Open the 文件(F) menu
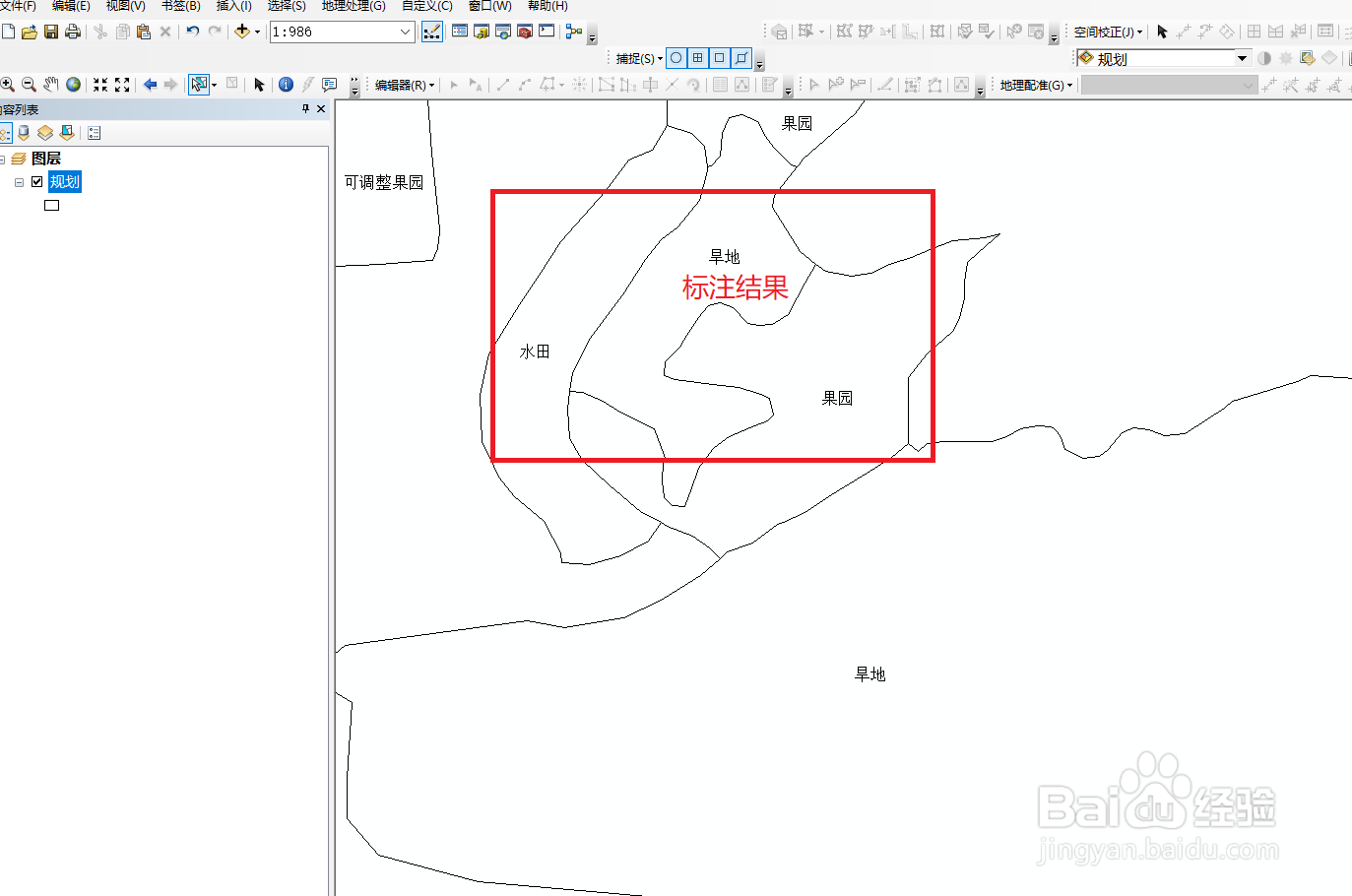 tap(18, 6)
